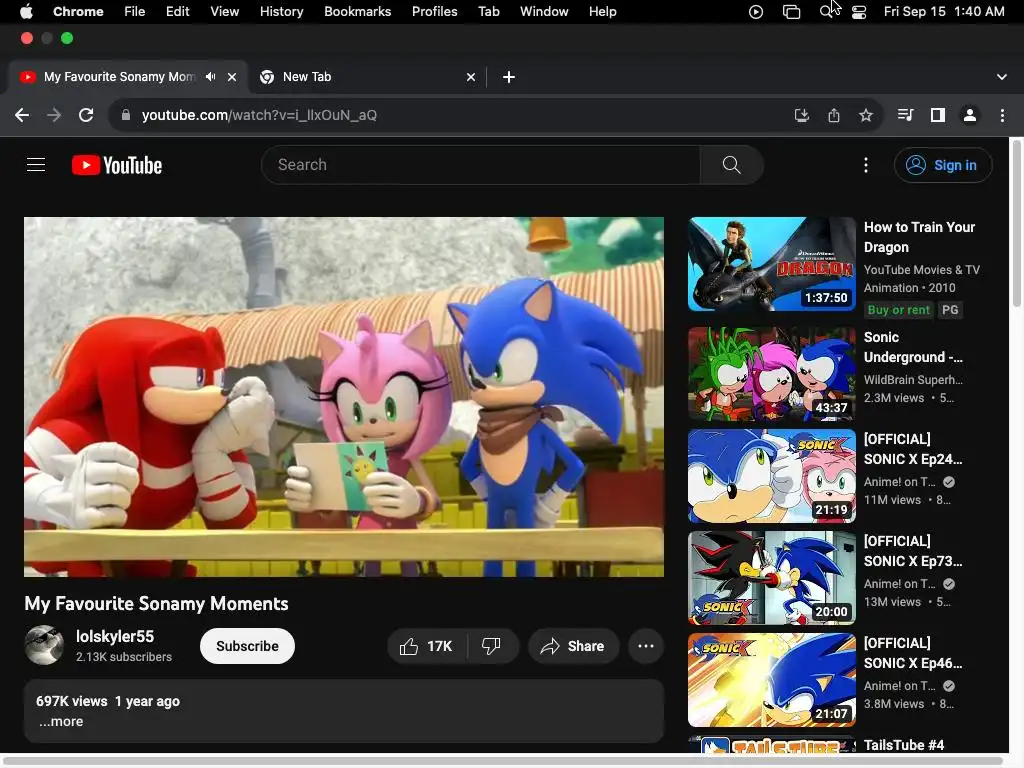Open Spotlight search in menu bar
Image resolution: width=1024 pixels, height=768 pixels.
pyautogui.click(x=827, y=12)
